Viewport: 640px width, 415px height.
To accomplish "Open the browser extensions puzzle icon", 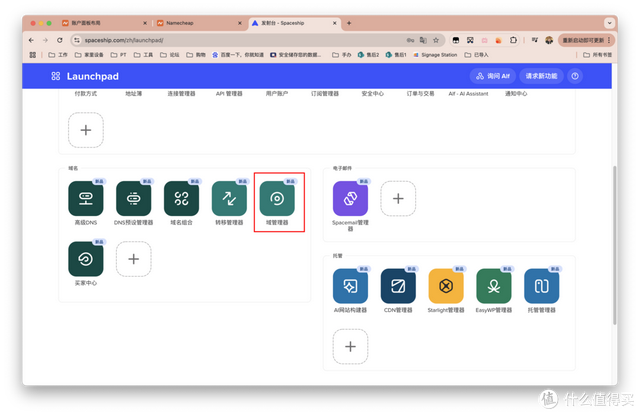I will pos(513,40).
